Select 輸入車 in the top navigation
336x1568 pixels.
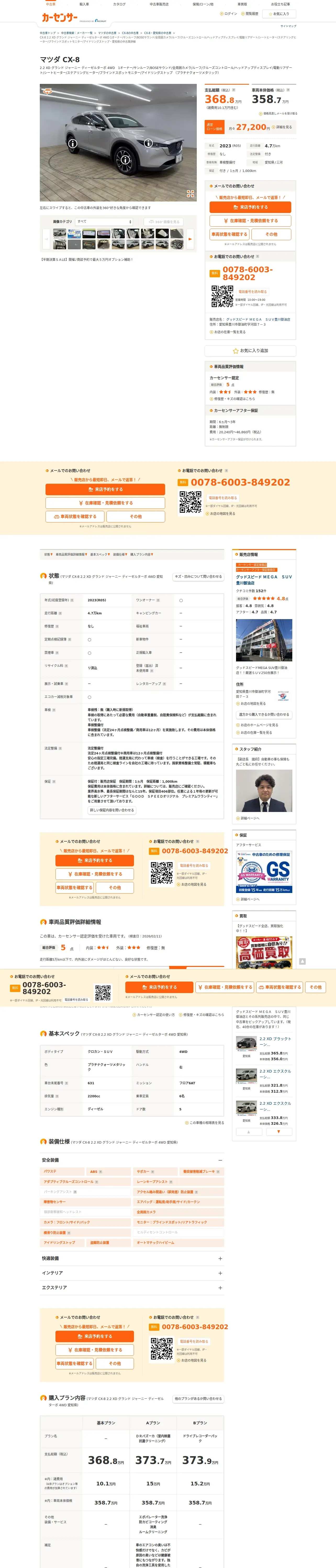[x=84, y=4]
